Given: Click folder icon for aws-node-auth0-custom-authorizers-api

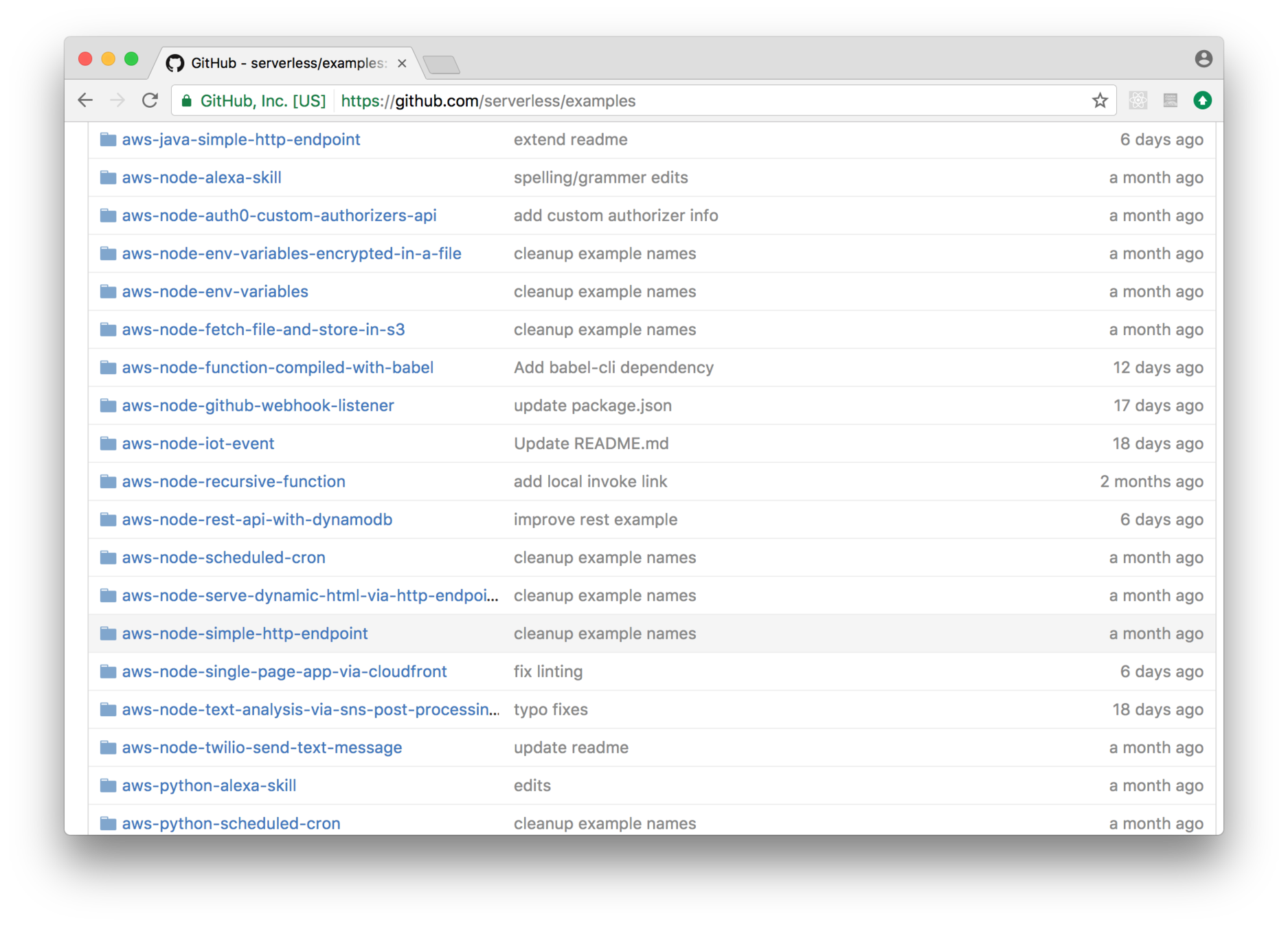Looking at the screenshot, I should pyautogui.click(x=108, y=216).
